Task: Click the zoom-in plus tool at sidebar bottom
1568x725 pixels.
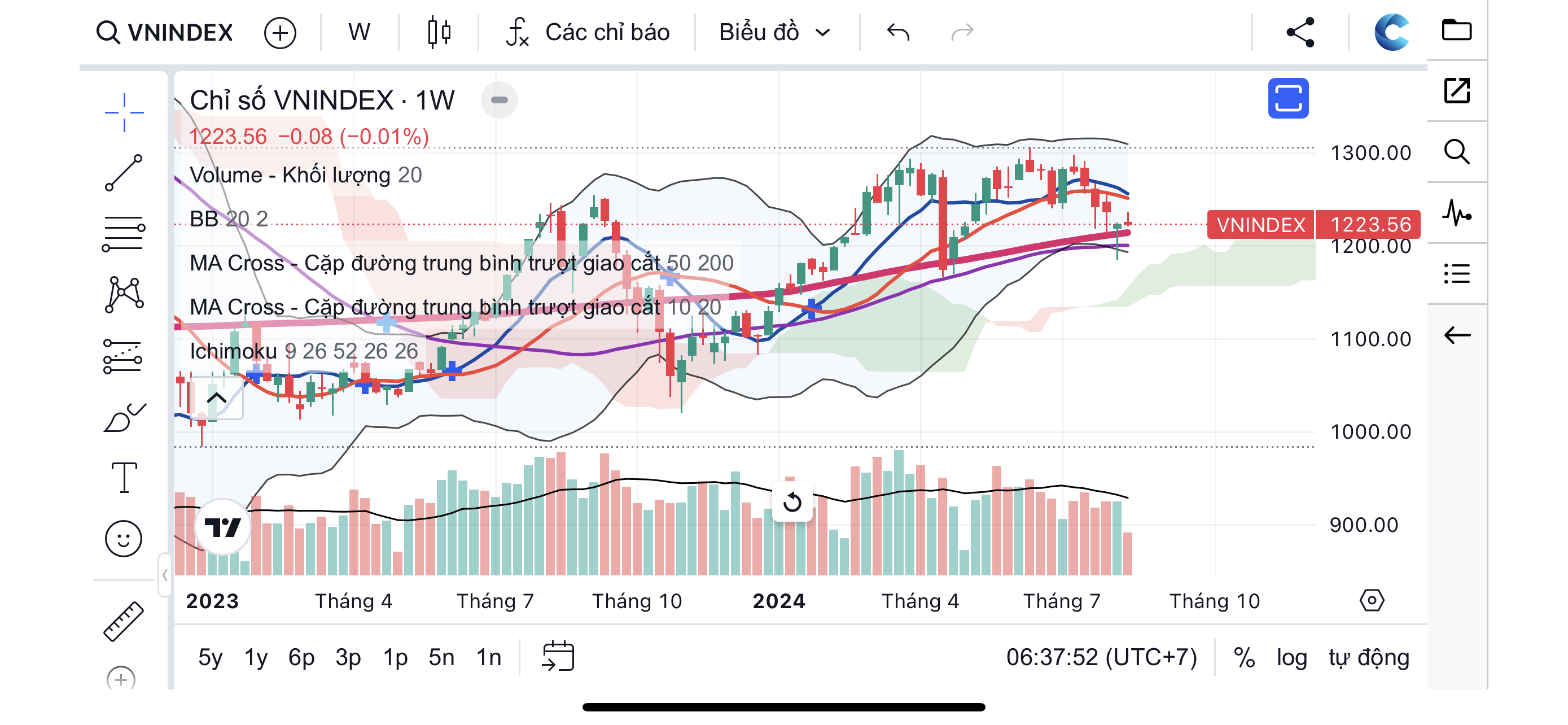Action: pos(121,678)
